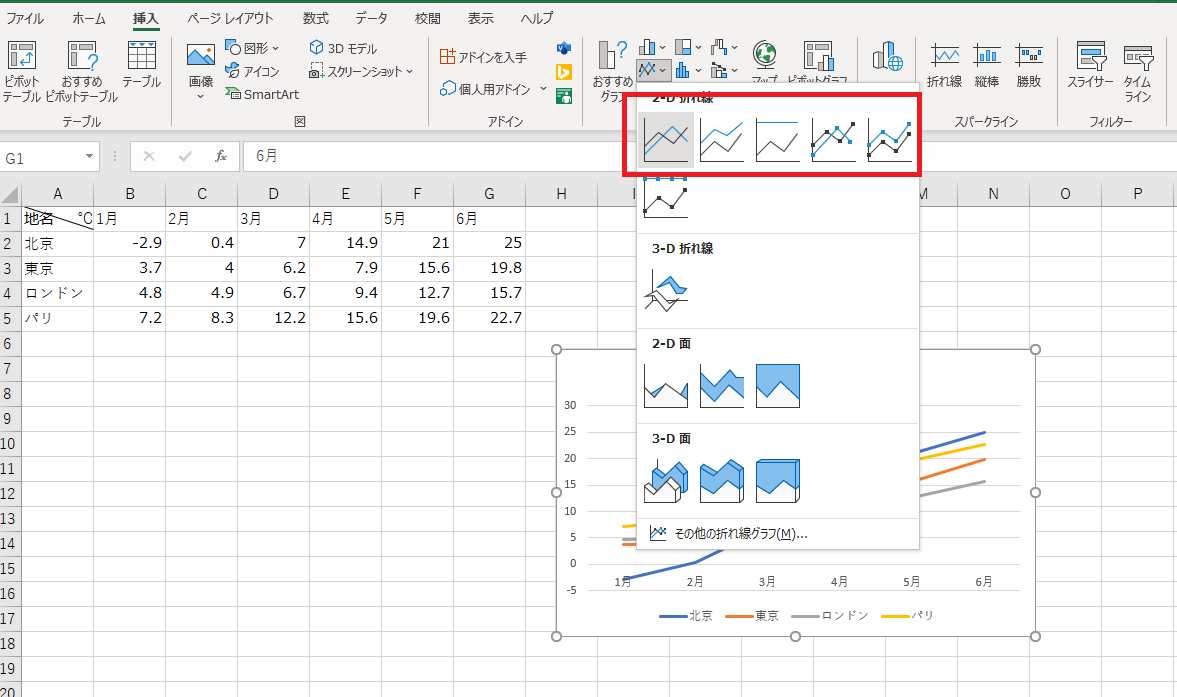Switch to the Review (校閲) tab
The width and height of the screenshot is (1177, 697).
click(x=428, y=18)
